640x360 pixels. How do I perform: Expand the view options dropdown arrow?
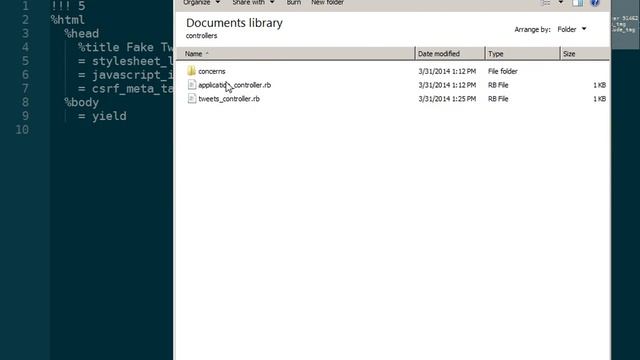point(561,2)
